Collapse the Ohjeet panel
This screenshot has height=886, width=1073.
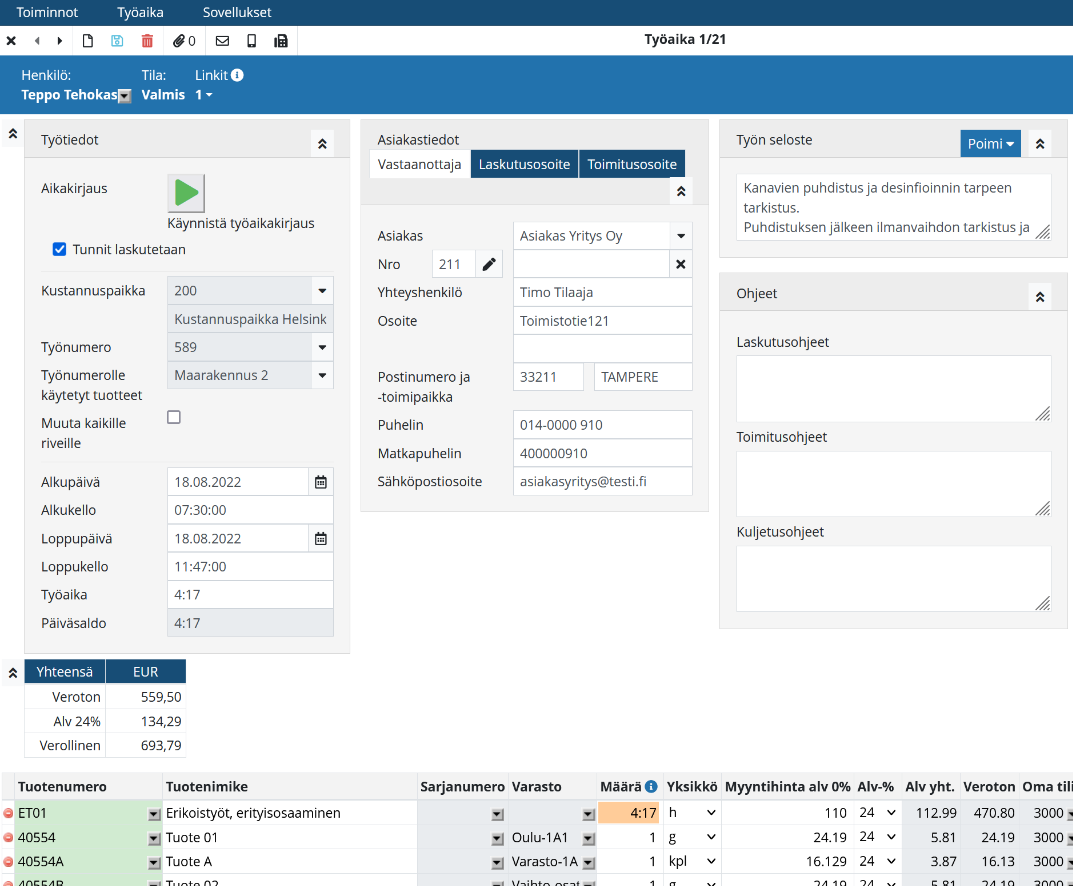[x=1040, y=296]
